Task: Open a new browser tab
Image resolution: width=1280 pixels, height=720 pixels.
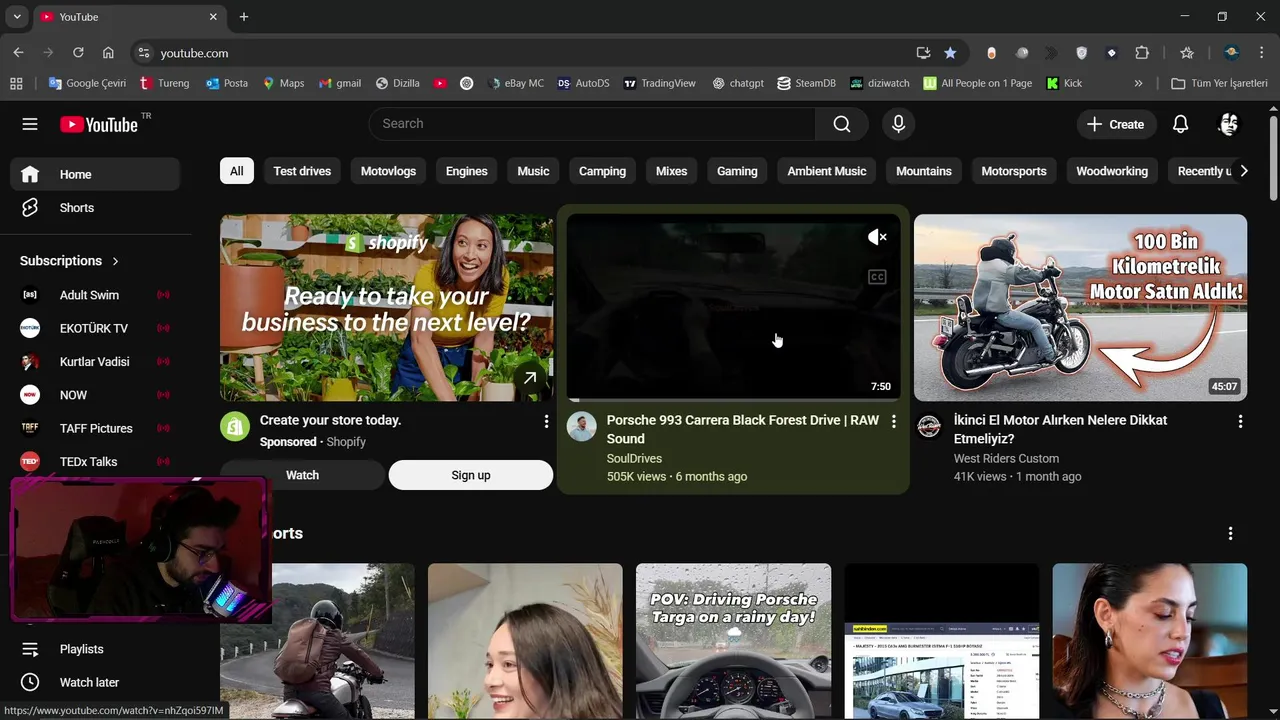Action: point(243,17)
